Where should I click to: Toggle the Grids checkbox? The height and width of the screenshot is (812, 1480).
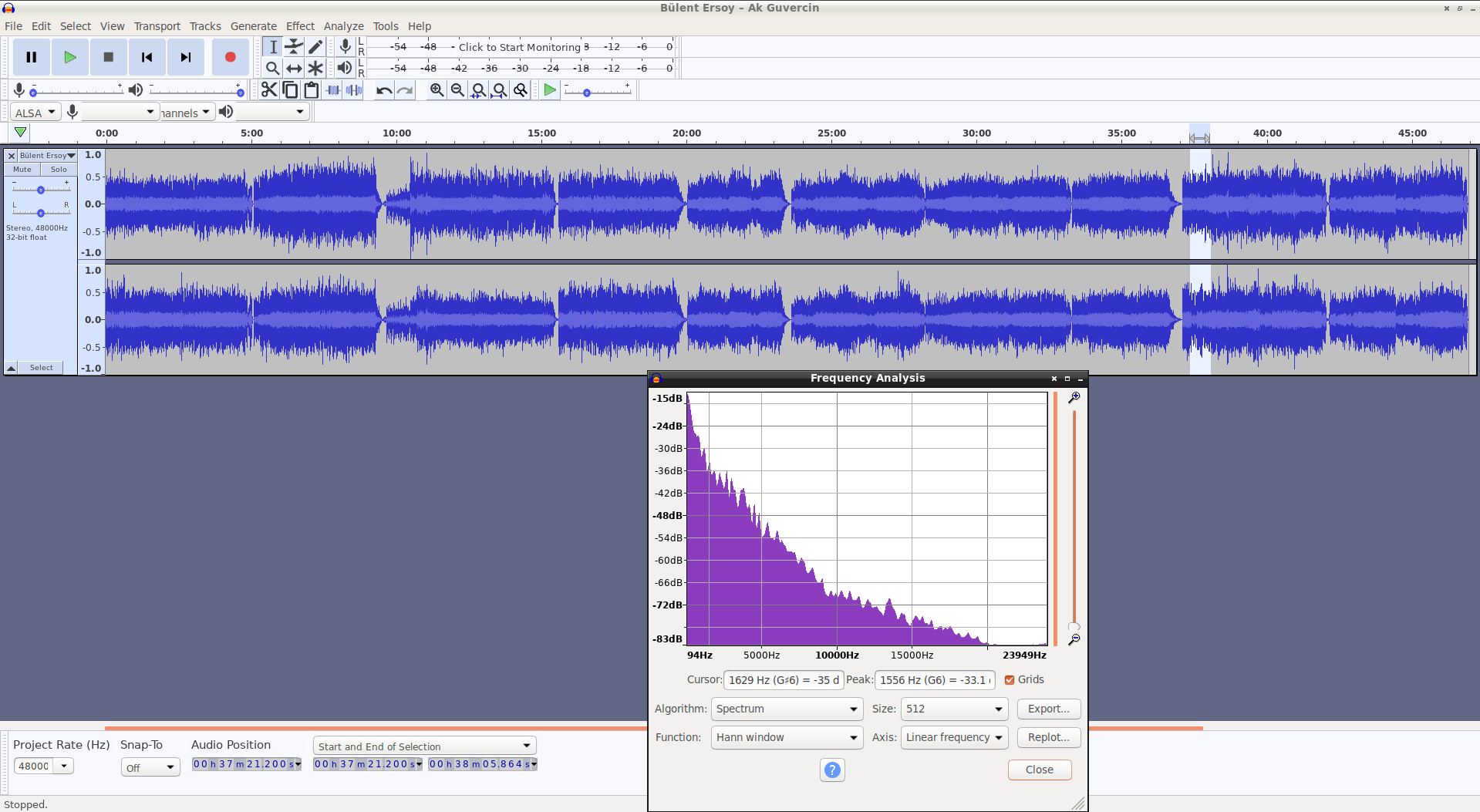click(x=1010, y=680)
